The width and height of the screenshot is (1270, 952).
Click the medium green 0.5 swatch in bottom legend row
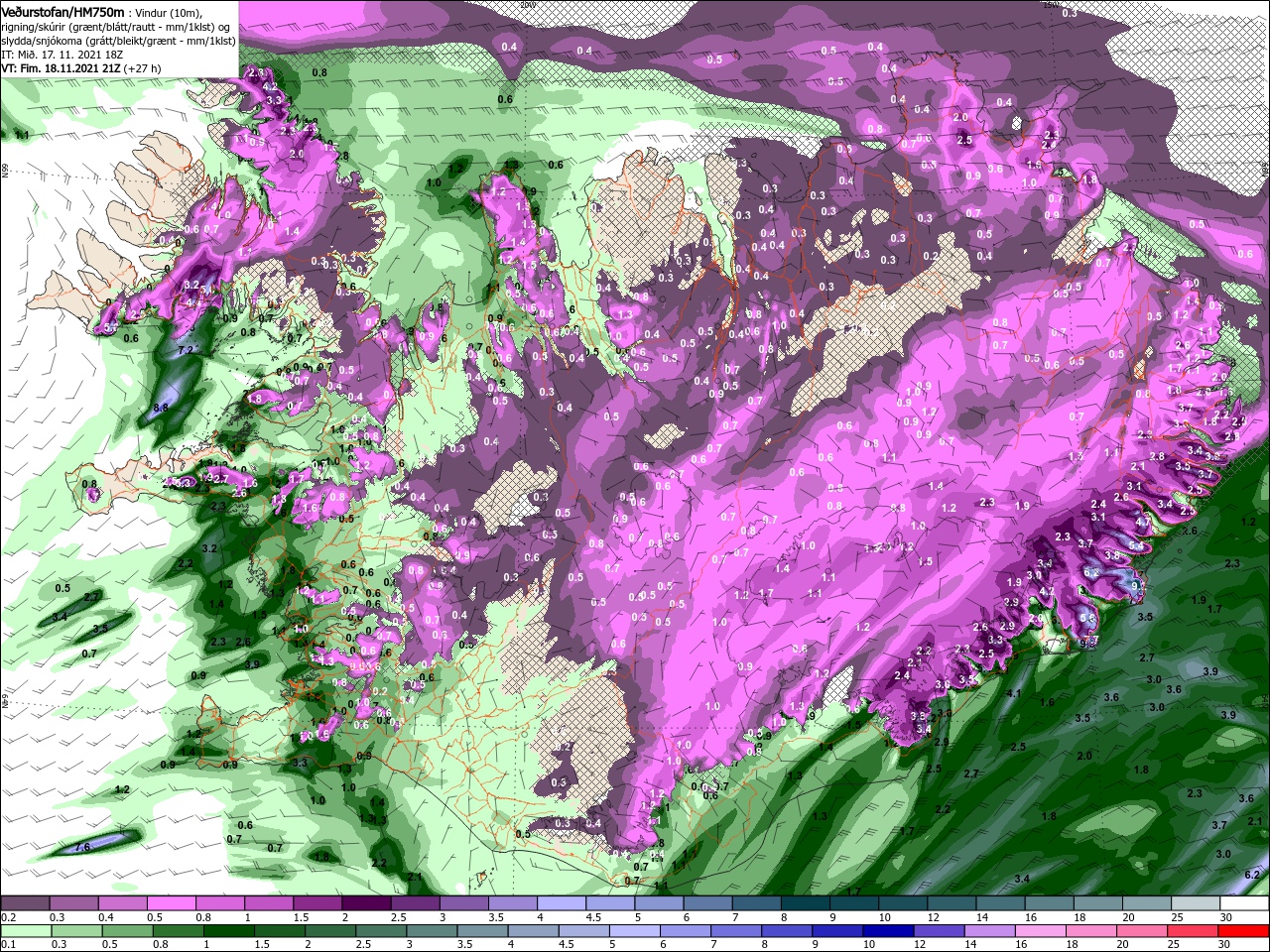pyautogui.click(x=127, y=931)
